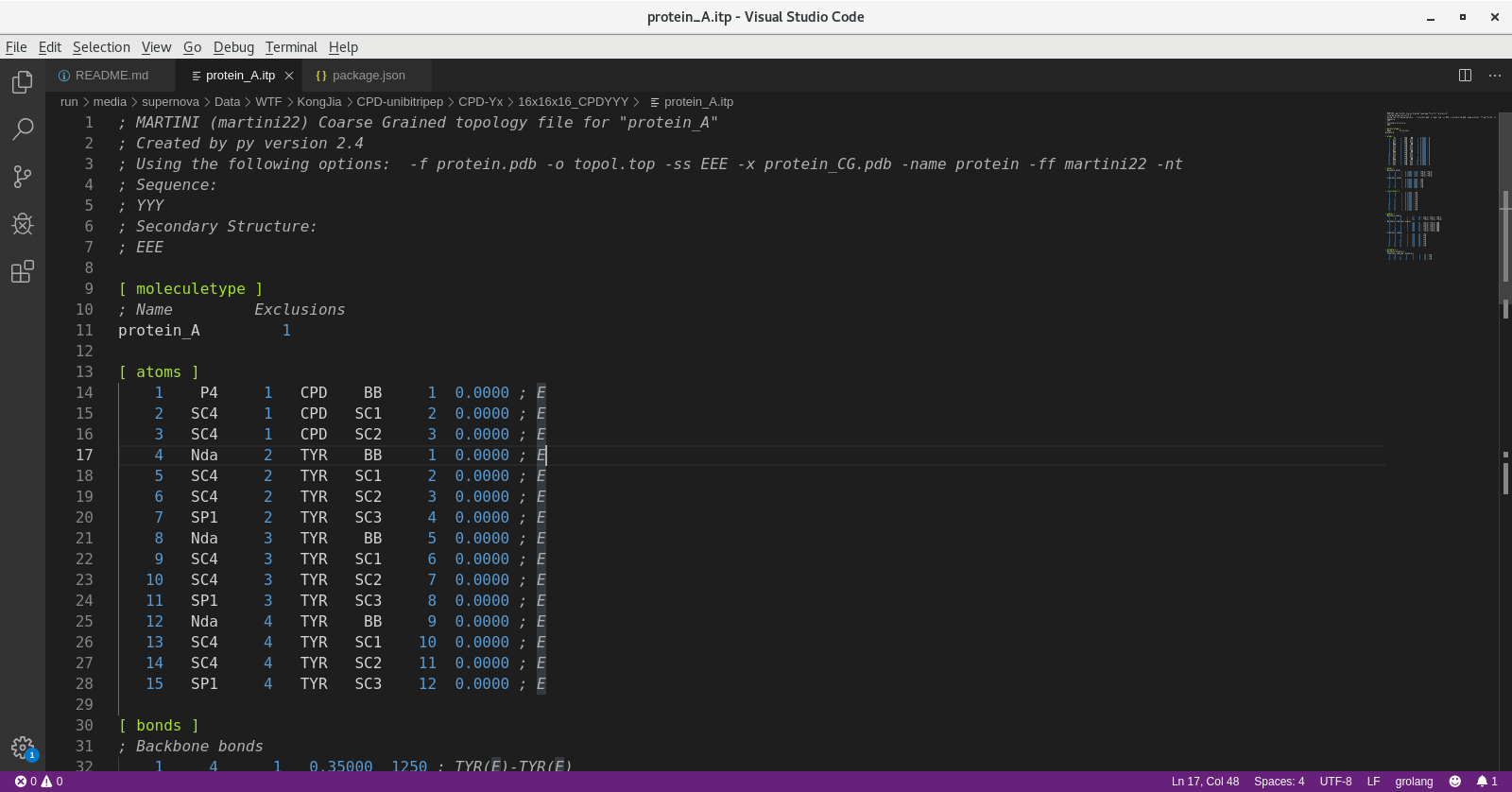
Task: Change language mode 'grolang'
Action: pos(1414,782)
